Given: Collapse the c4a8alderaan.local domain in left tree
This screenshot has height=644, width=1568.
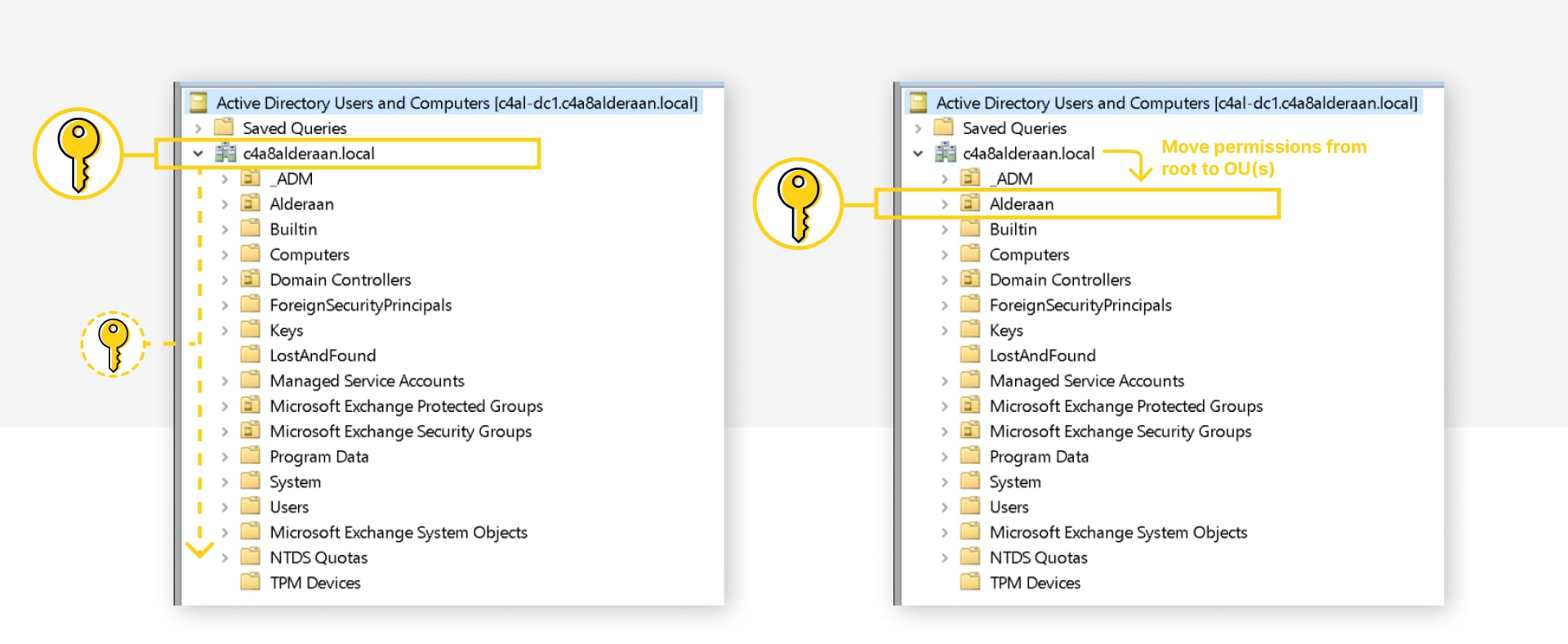Looking at the screenshot, I should 198,153.
